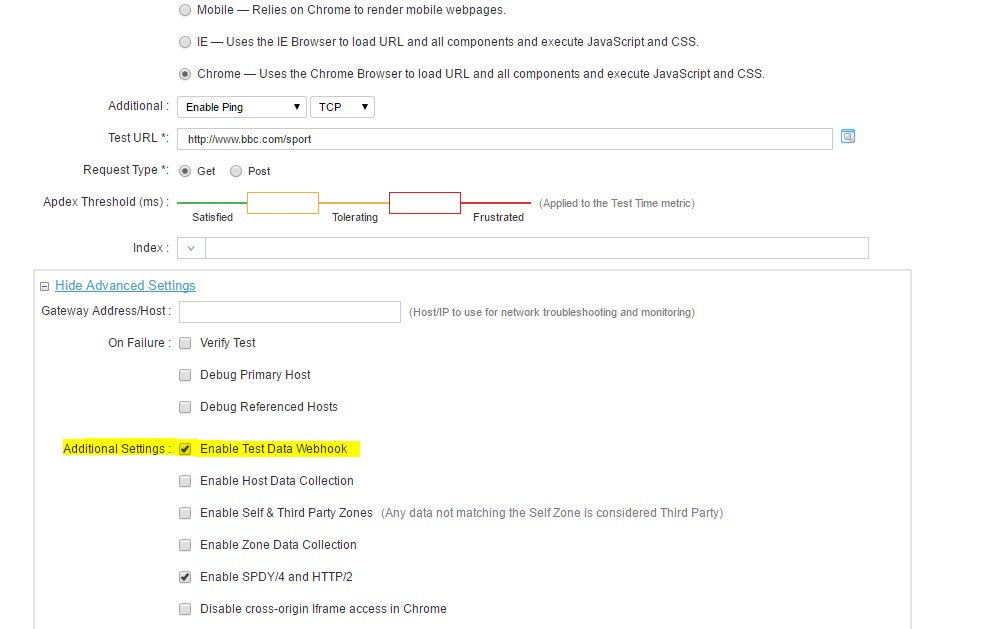Click the Gateway Address/Host field
984x629 pixels.
(x=289, y=312)
